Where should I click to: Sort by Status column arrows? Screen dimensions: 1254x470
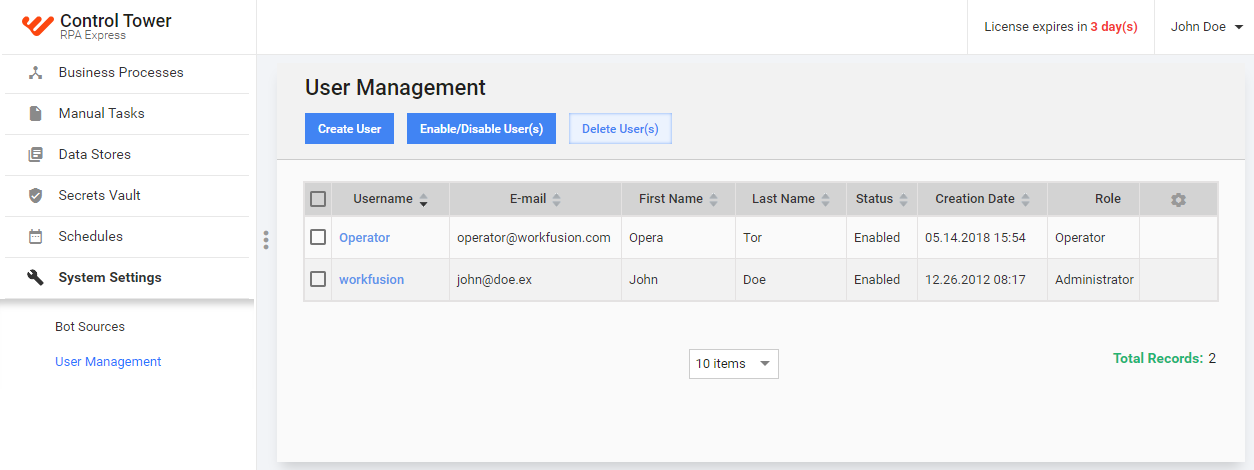(903, 200)
